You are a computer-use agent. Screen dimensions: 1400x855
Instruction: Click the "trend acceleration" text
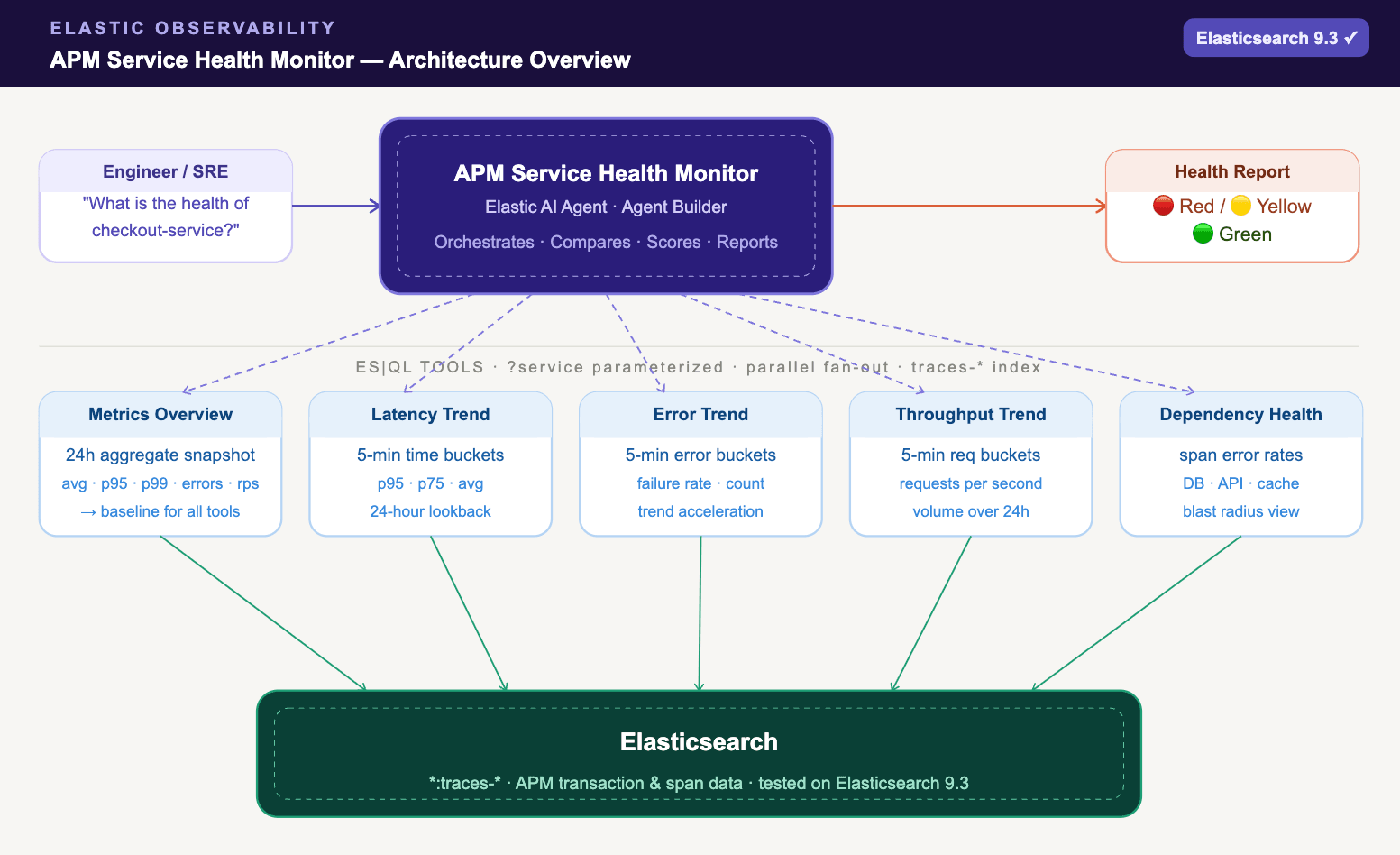(x=700, y=511)
